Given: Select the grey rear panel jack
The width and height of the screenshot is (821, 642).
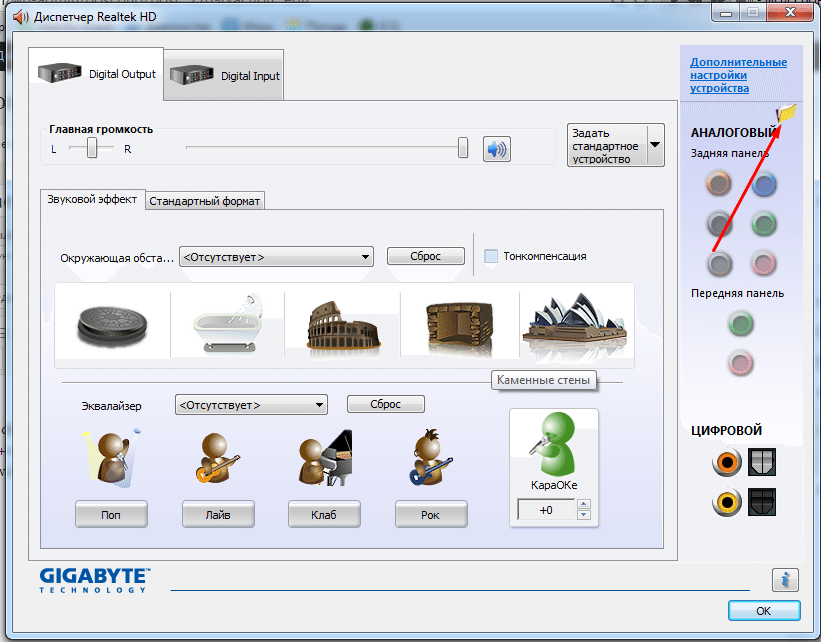Looking at the screenshot, I should coord(719,263).
